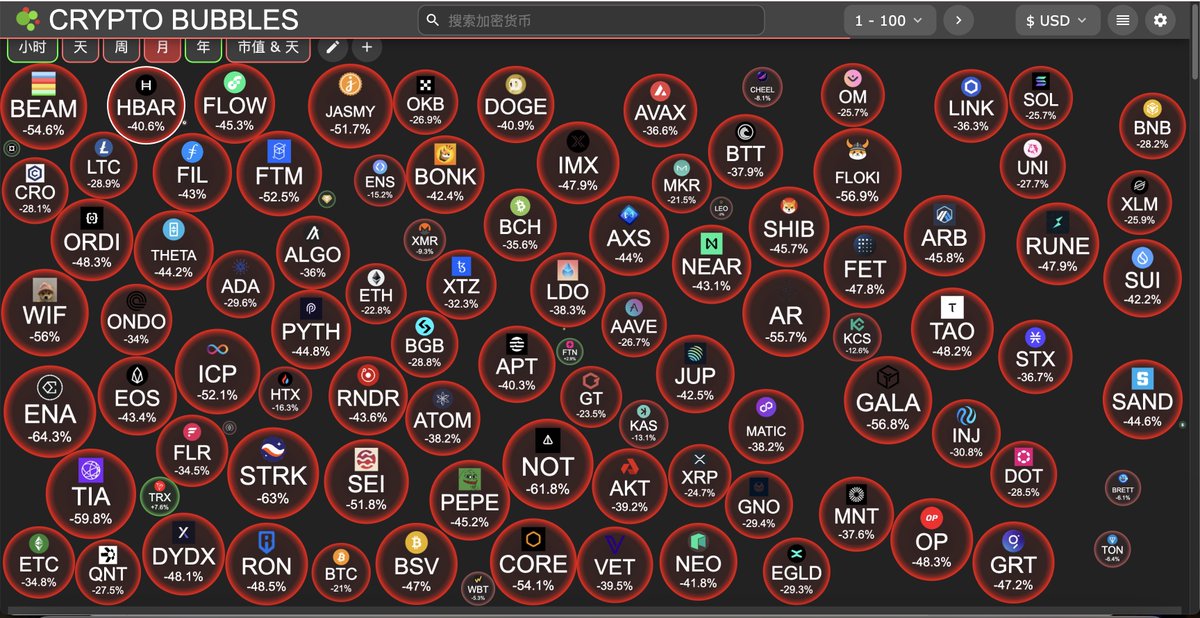Open the AVAX bubble
Image resolution: width=1200 pixels, height=618 pixels.
660,109
